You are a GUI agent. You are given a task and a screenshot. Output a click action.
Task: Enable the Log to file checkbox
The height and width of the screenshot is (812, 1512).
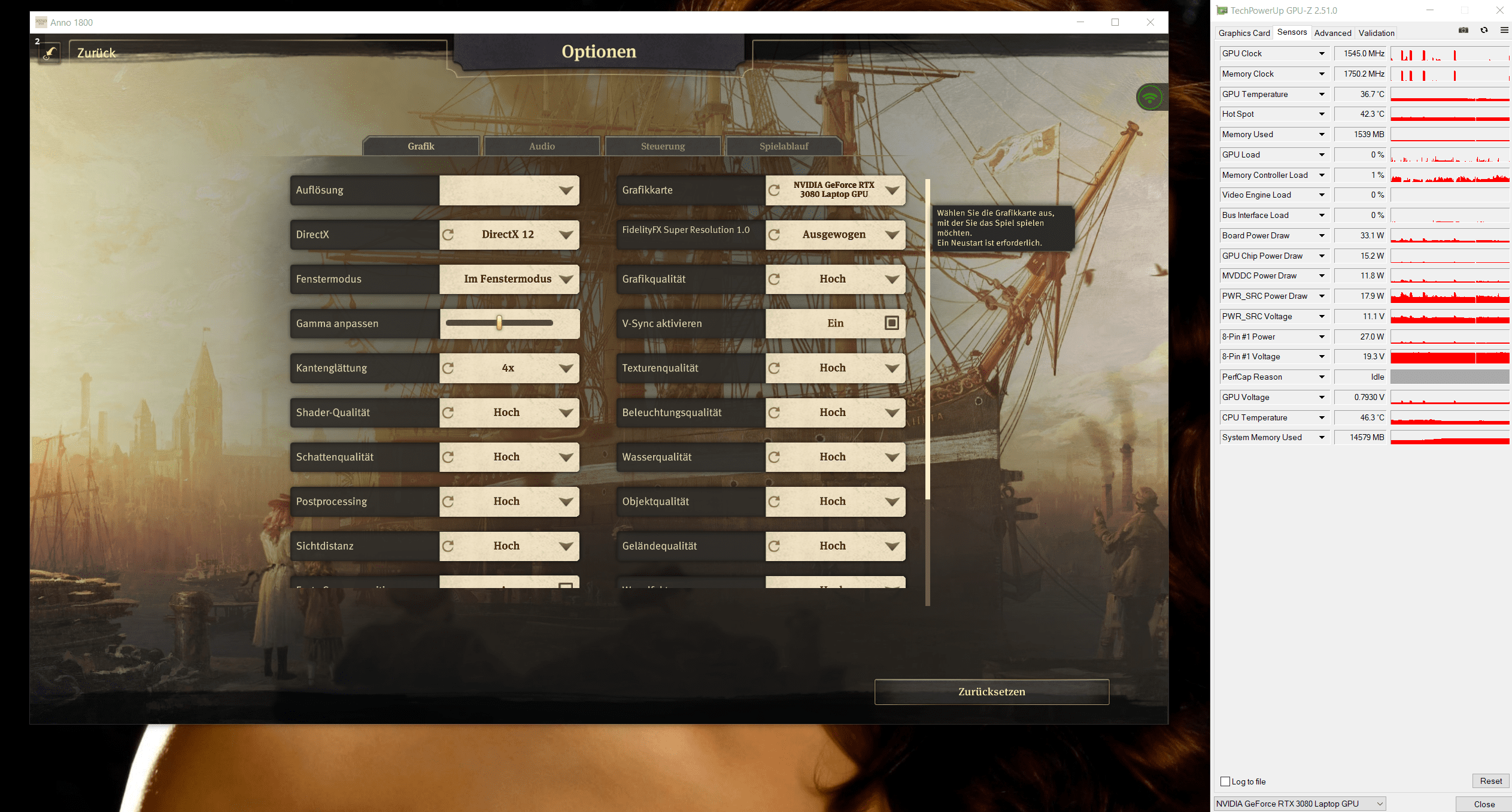(x=1225, y=781)
